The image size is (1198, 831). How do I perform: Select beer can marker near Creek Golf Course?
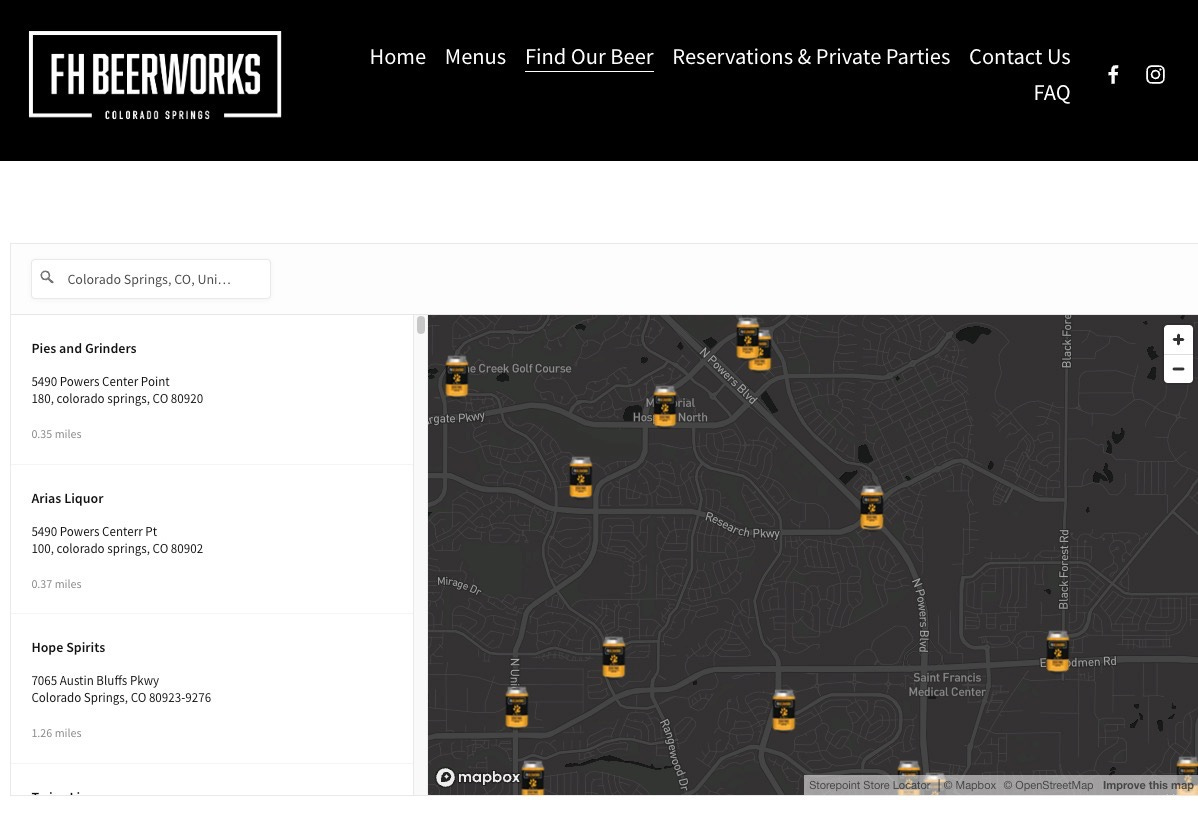tap(457, 376)
